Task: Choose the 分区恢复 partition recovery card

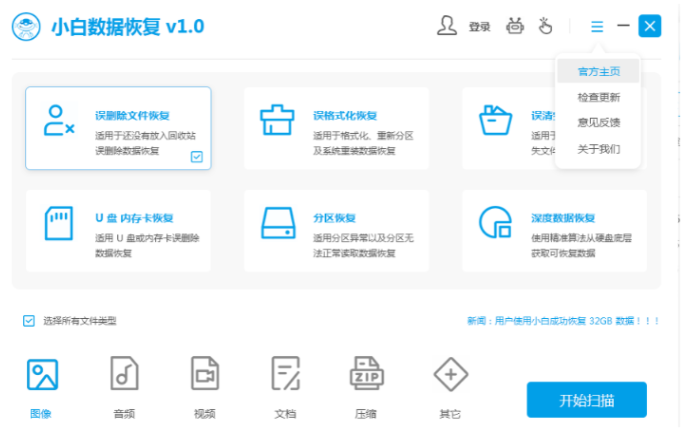Action: [336, 231]
